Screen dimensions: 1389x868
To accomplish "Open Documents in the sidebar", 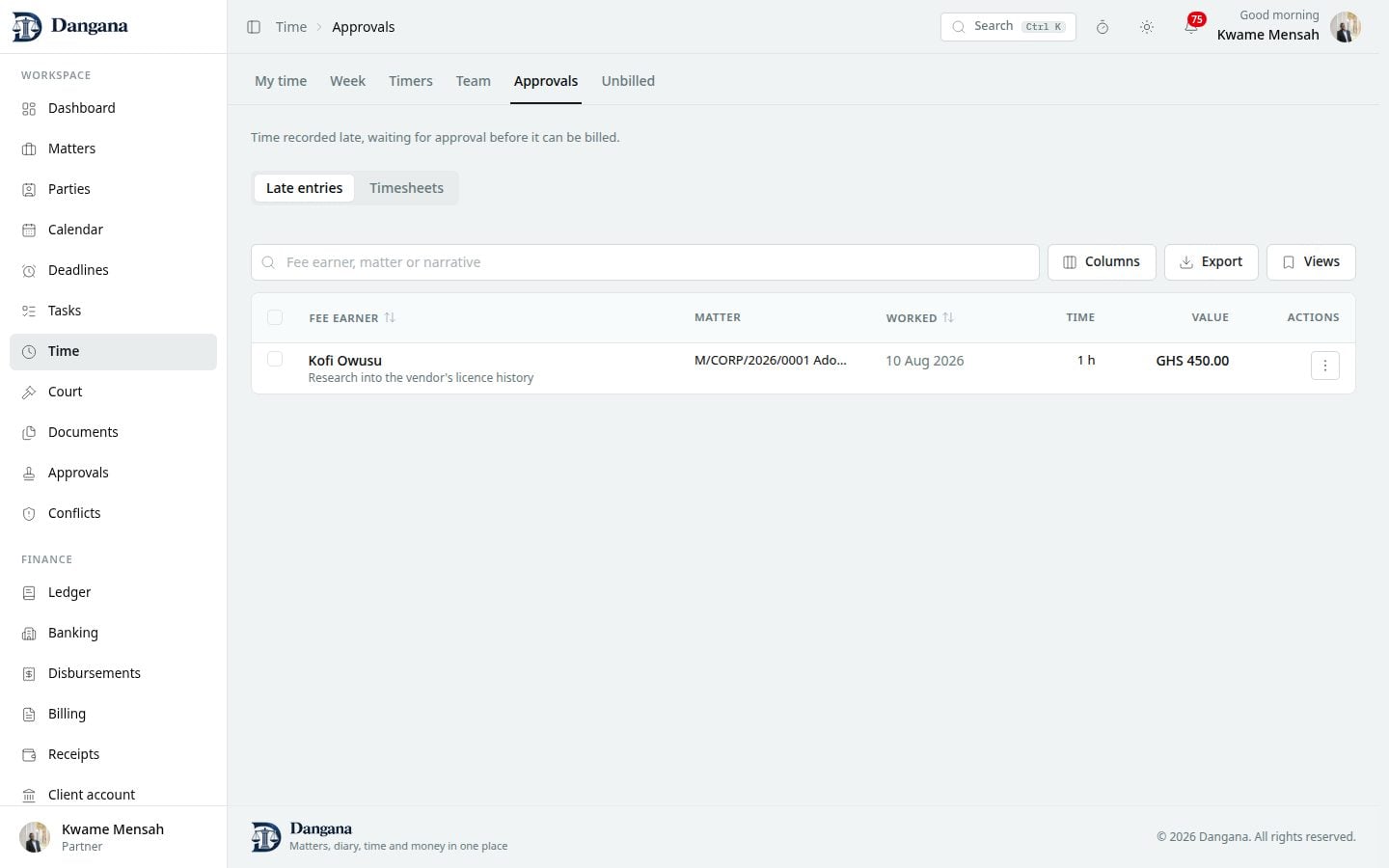I will tap(113, 432).
